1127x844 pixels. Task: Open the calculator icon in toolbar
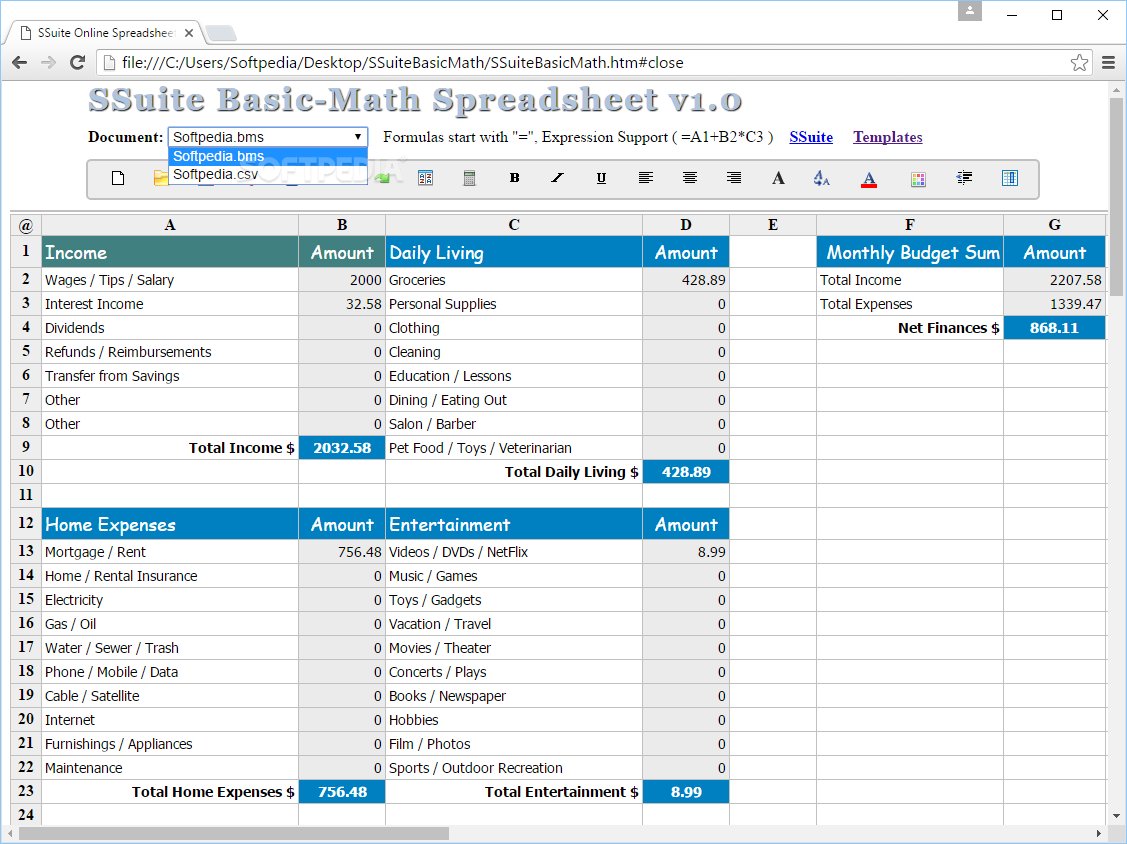pyautogui.click(x=469, y=178)
